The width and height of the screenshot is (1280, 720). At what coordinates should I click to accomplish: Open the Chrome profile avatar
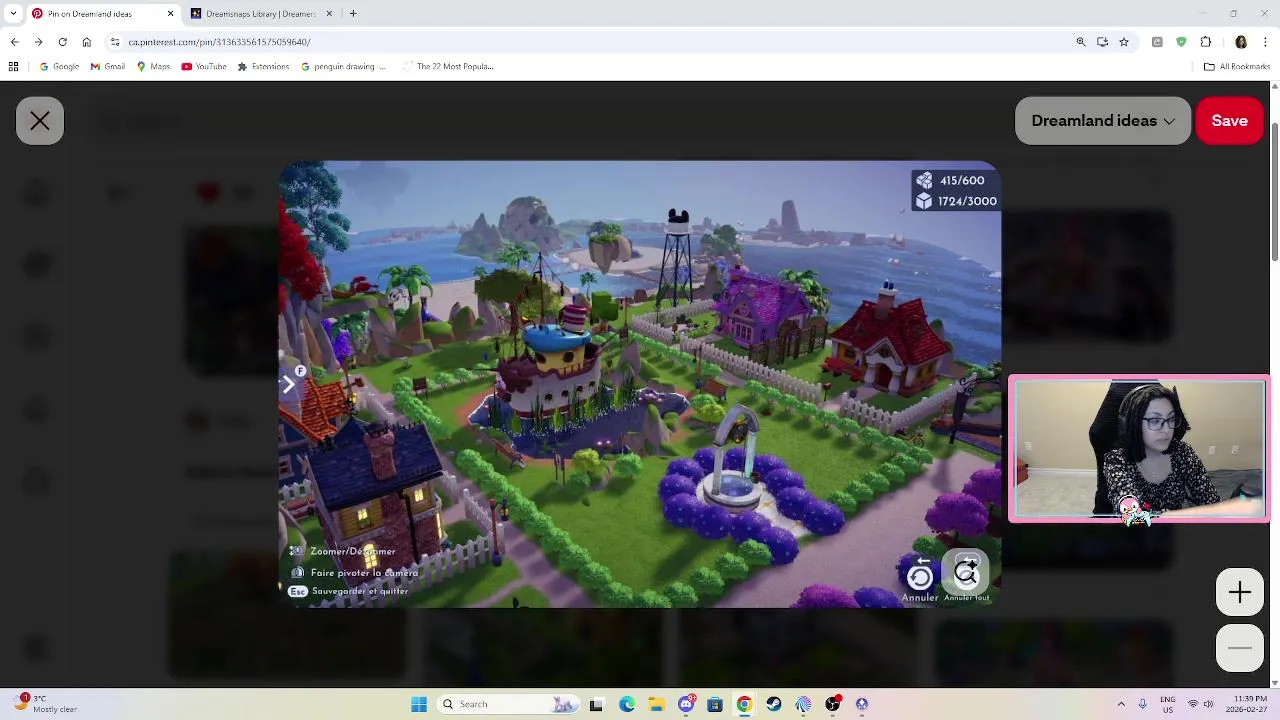pyautogui.click(x=1241, y=42)
